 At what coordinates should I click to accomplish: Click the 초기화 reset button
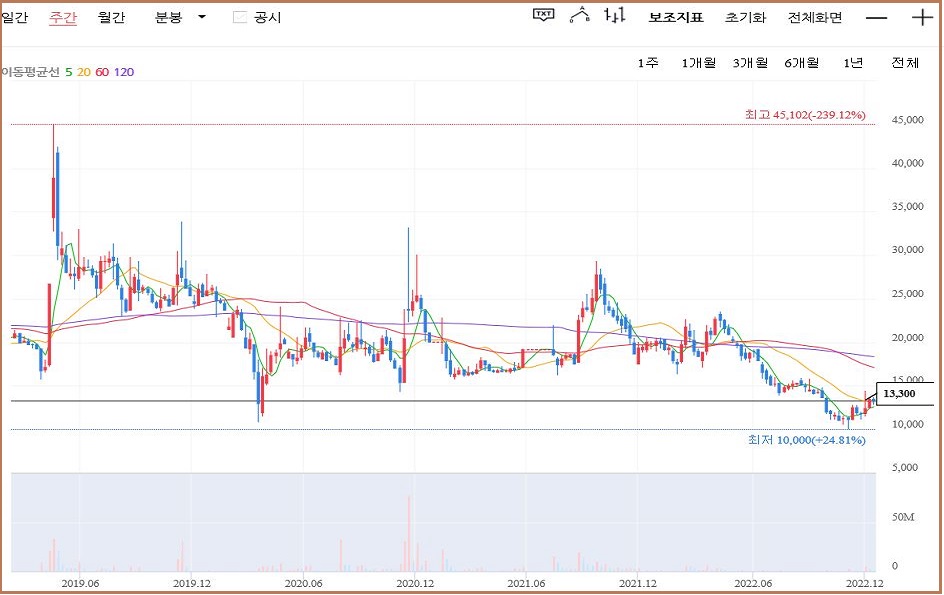745,17
